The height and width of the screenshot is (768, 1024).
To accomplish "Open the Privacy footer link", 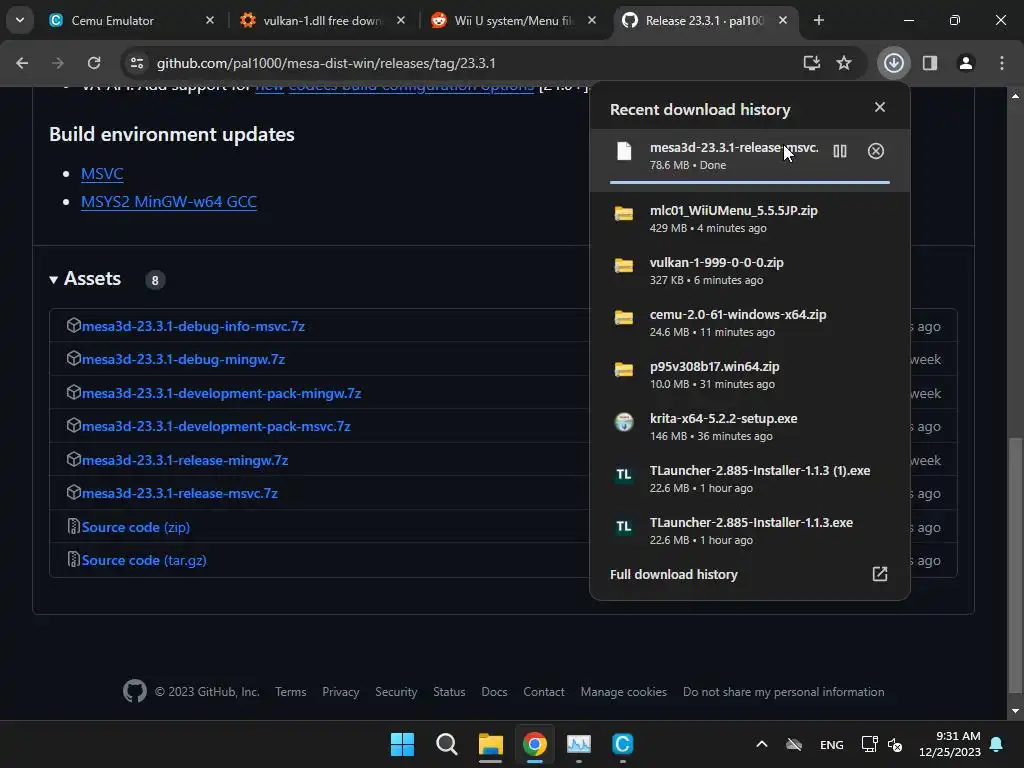I will pos(341,692).
